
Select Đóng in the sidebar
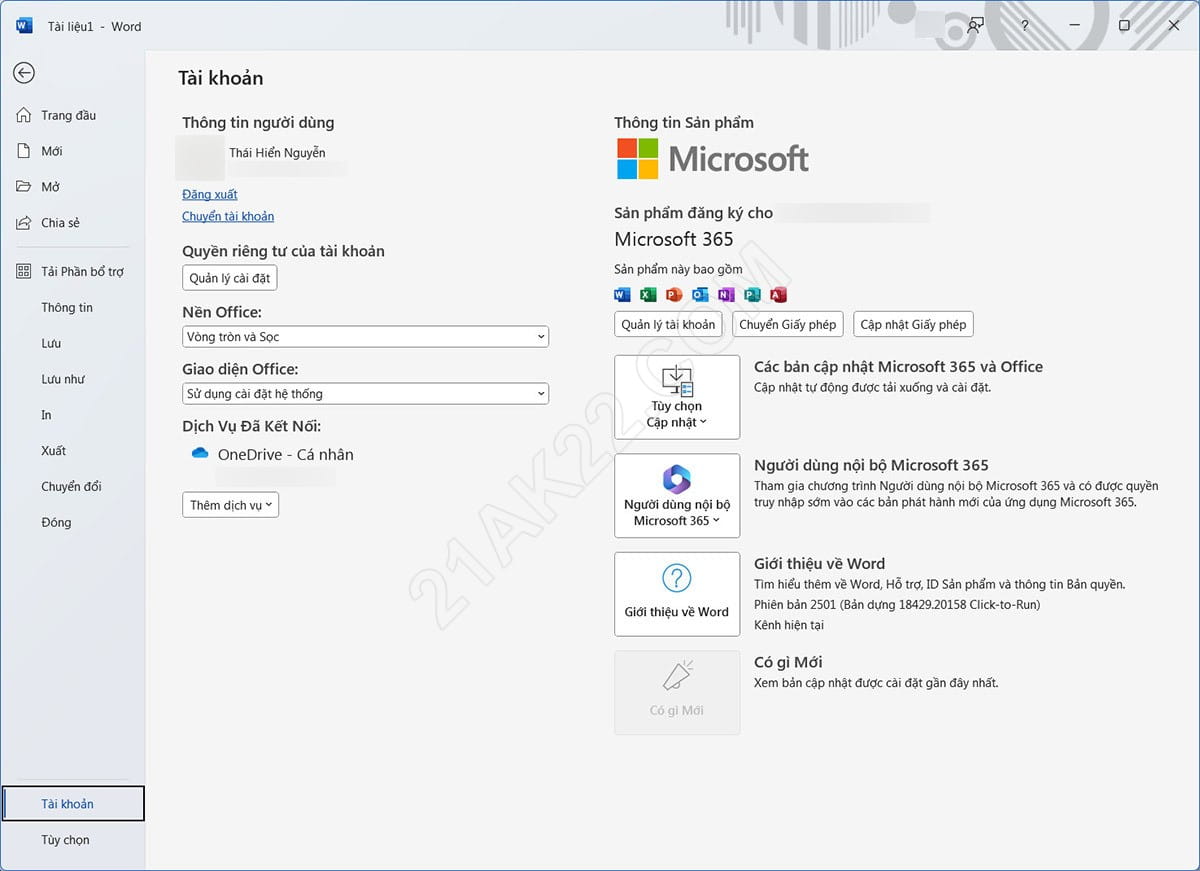(56, 523)
